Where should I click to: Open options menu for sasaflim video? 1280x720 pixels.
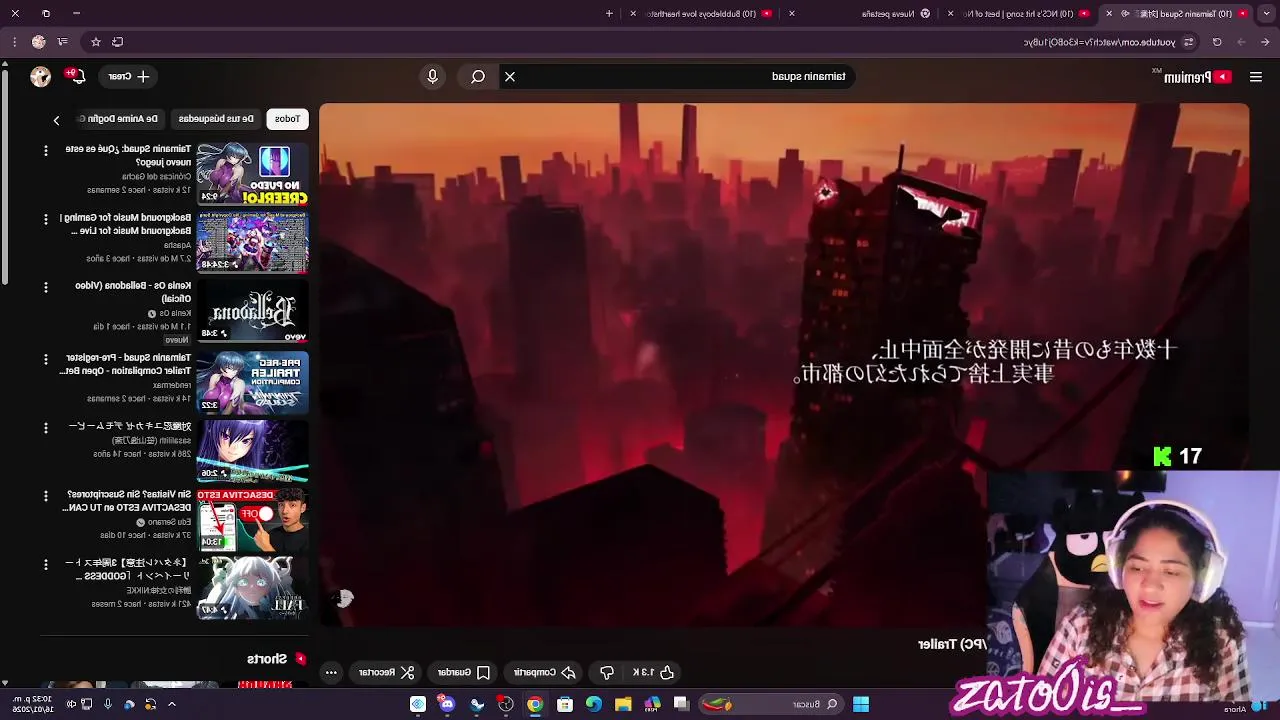click(45, 427)
